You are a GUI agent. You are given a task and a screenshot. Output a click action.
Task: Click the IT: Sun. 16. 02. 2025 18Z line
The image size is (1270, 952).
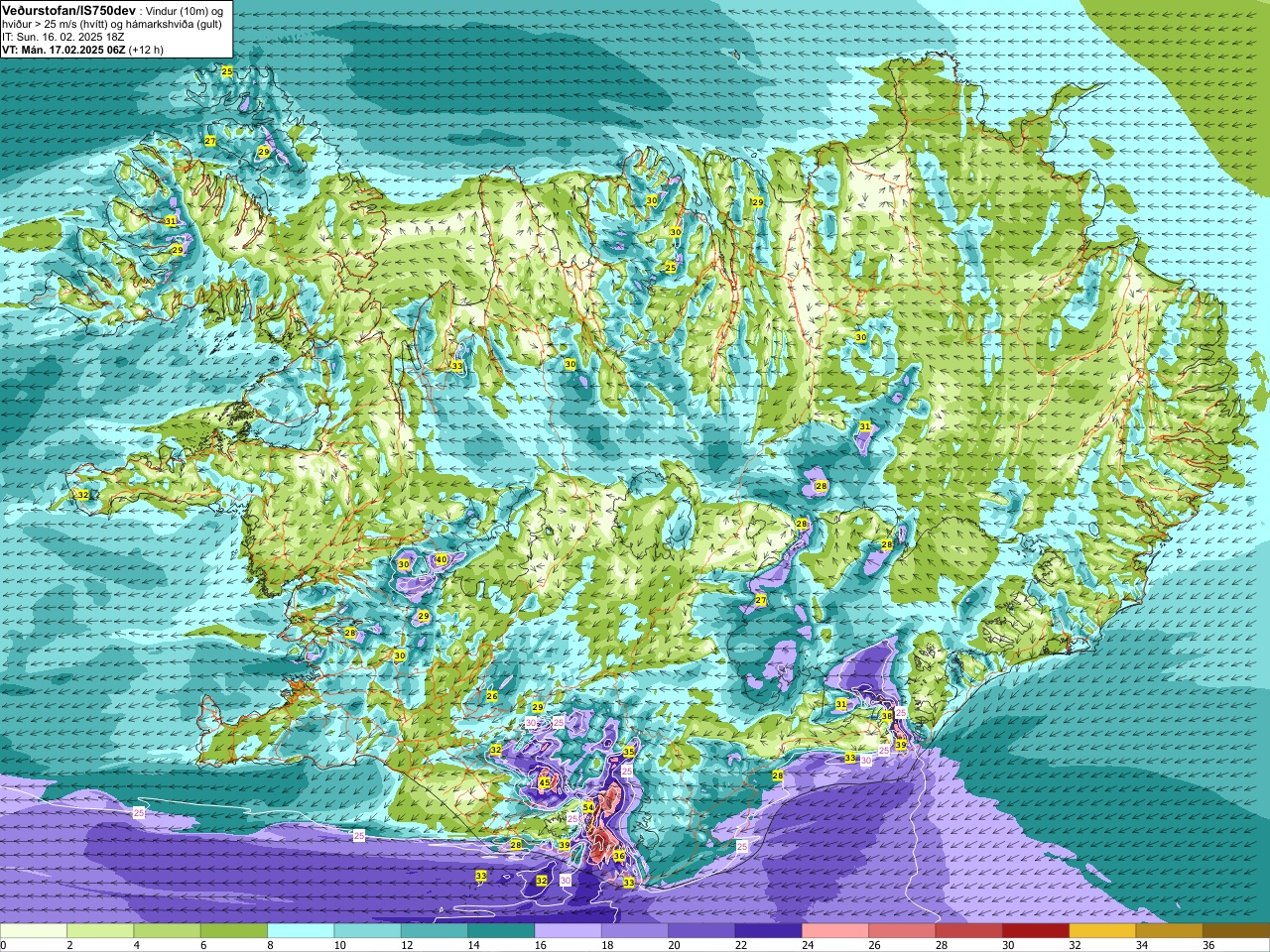coord(63,36)
